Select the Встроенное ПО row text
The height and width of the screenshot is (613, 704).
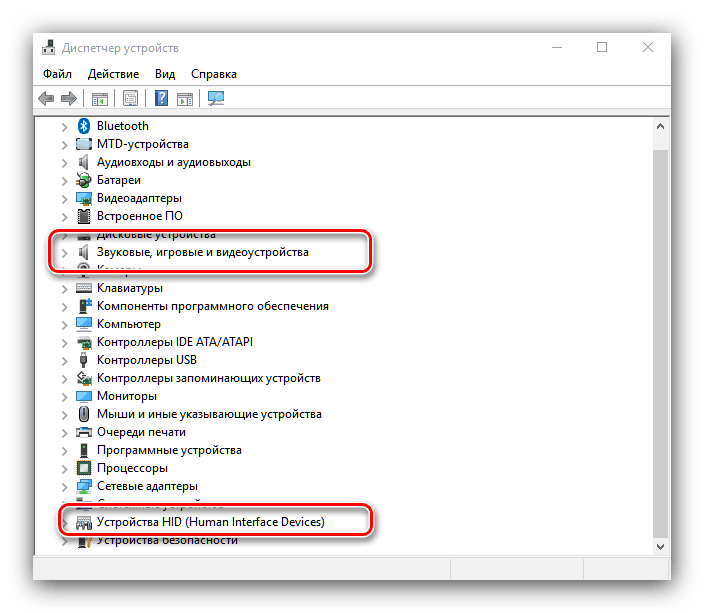point(140,216)
